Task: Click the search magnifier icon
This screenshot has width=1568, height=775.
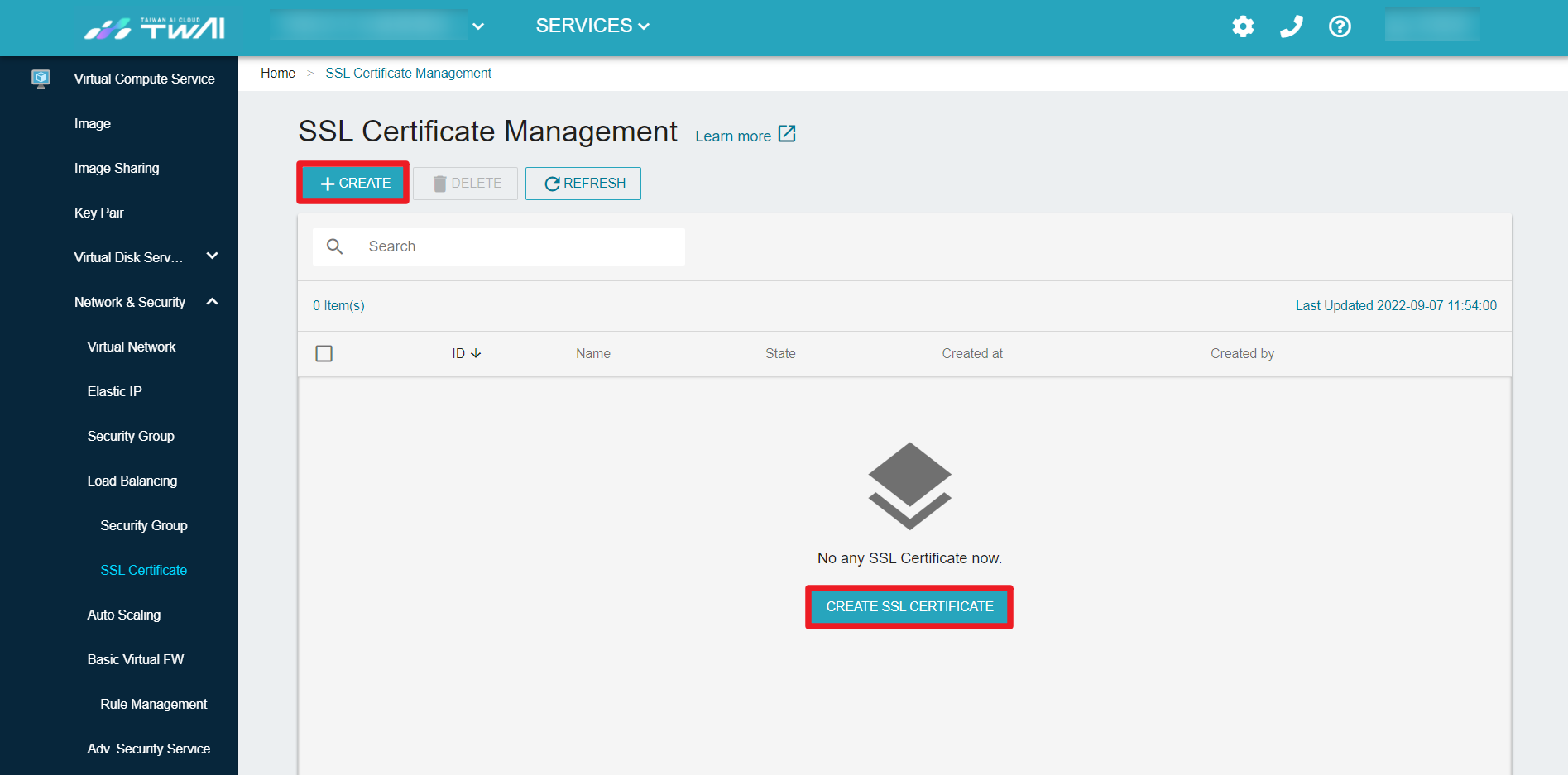Action: 334,246
